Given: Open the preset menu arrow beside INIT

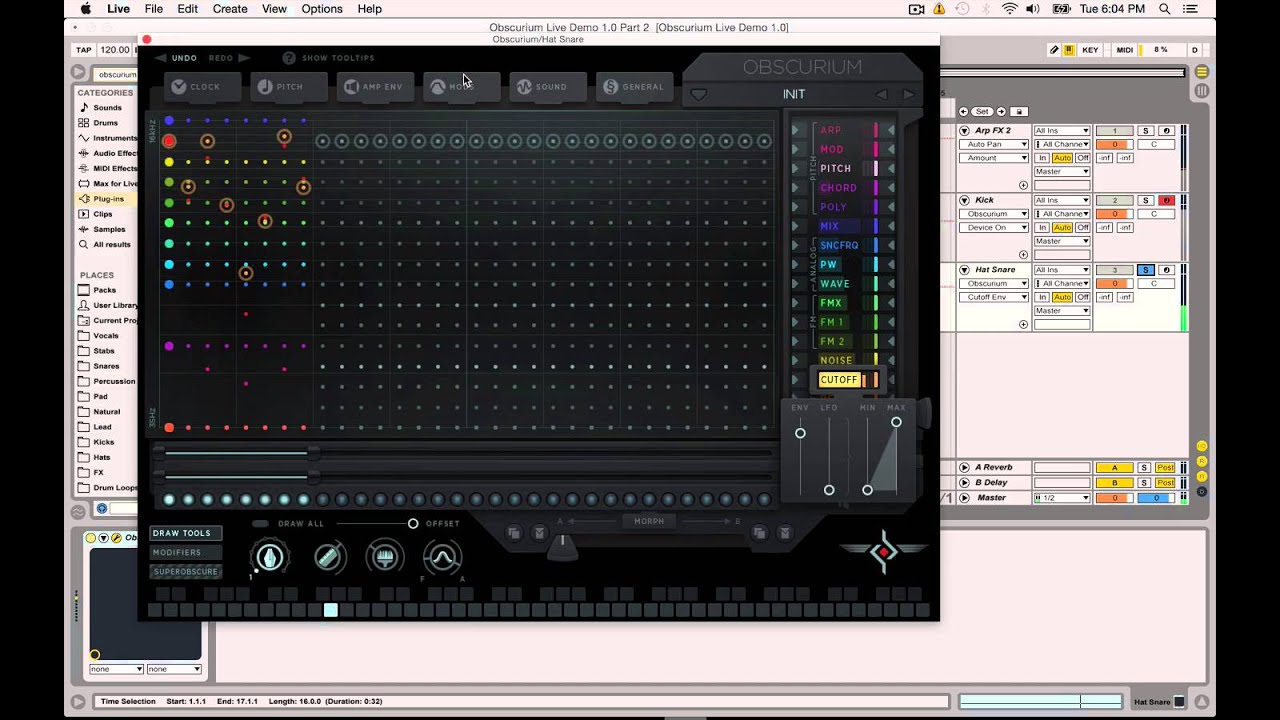Looking at the screenshot, I should pos(698,95).
